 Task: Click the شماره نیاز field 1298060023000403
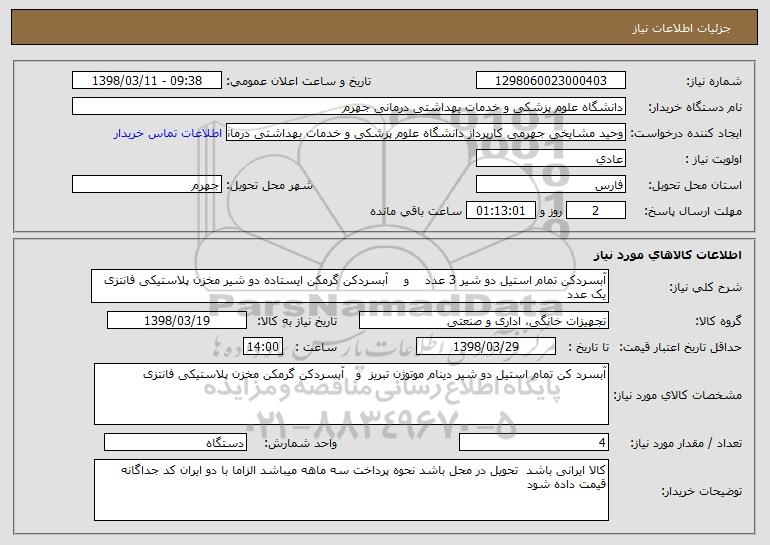click(550, 80)
